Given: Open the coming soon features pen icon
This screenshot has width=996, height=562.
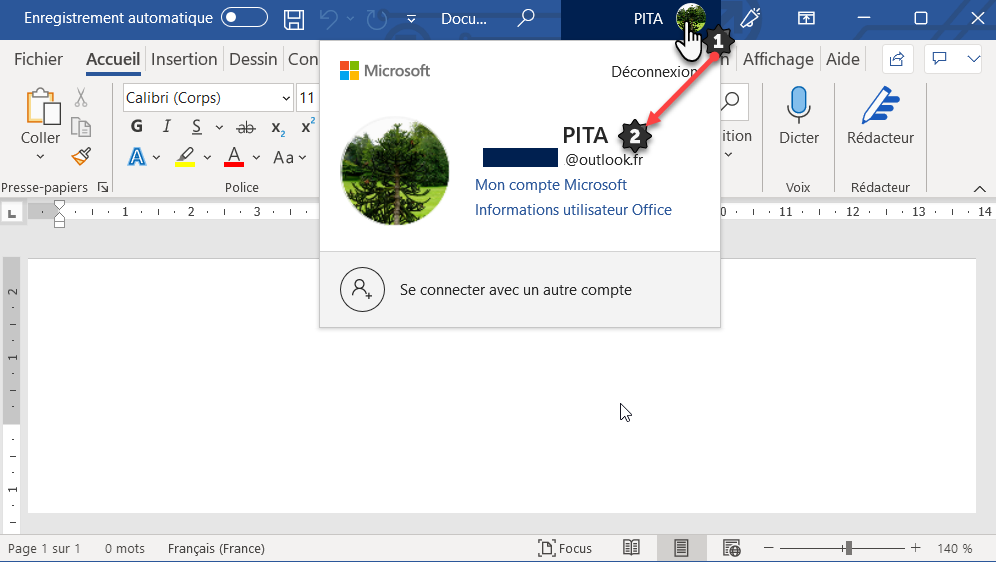Looking at the screenshot, I should click(x=751, y=18).
